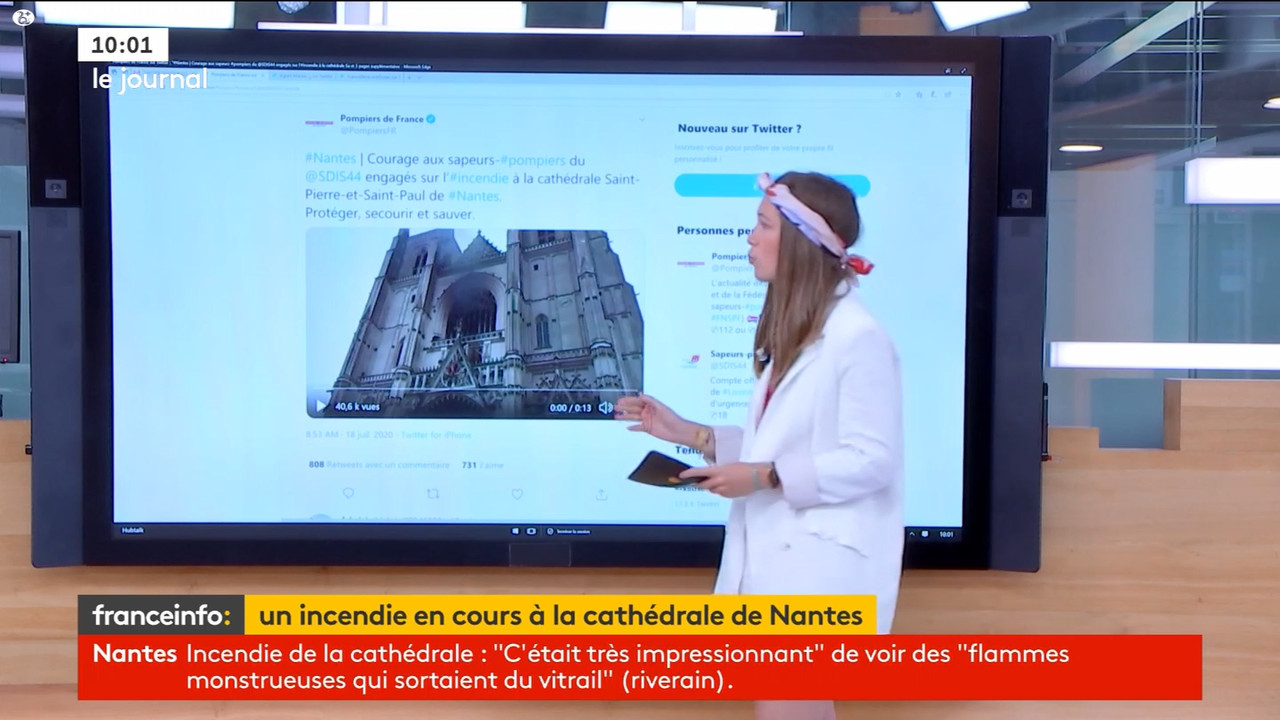Open Pompiers de France profile name
This screenshot has width=1280, height=720.
[382, 118]
